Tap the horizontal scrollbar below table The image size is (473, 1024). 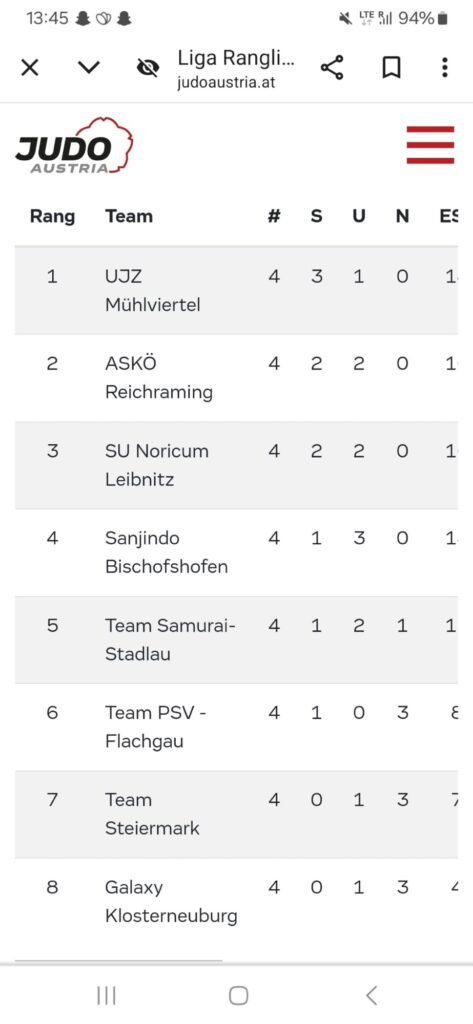[118, 960]
